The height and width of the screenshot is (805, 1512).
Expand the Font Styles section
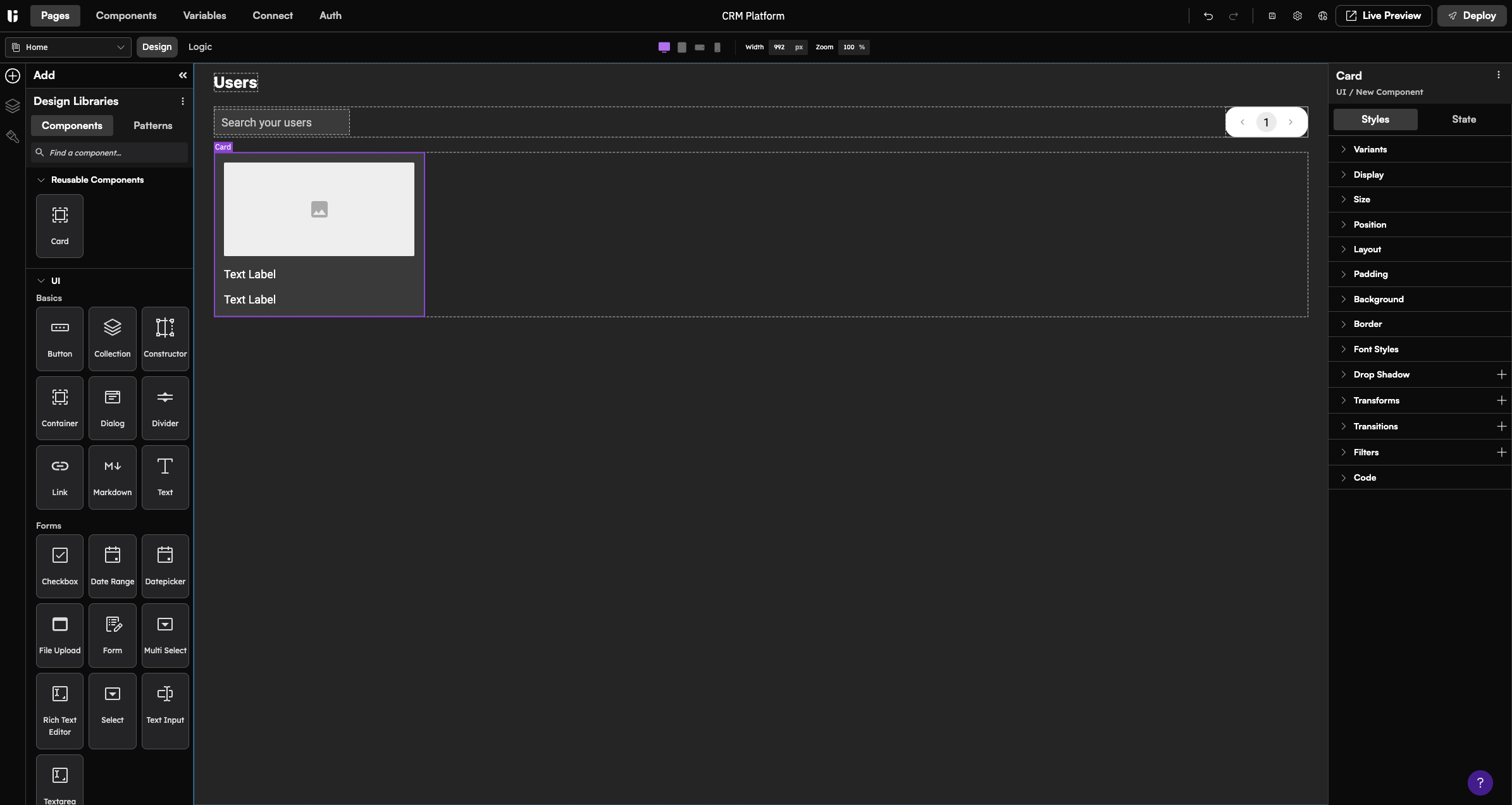pos(1420,349)
